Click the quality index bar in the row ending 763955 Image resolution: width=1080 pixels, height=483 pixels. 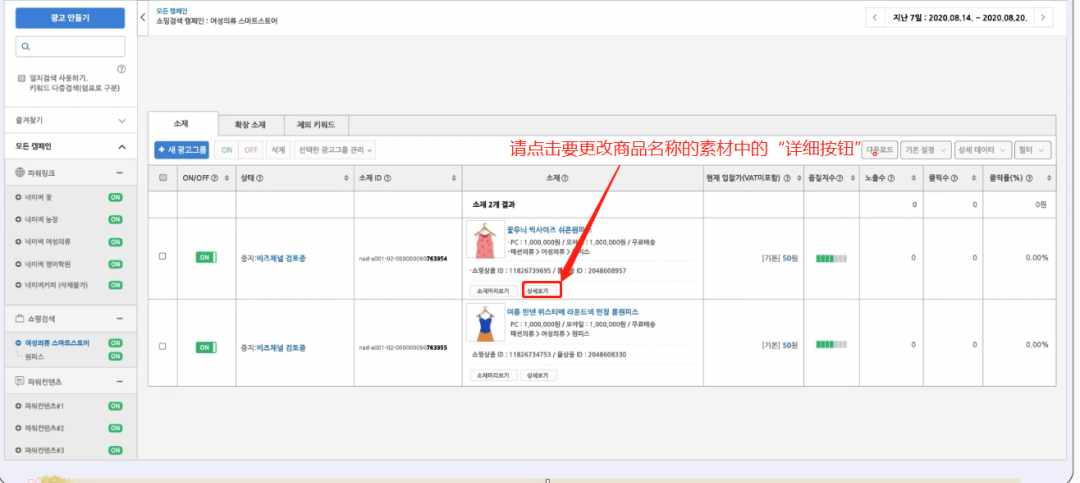[x=831, y=345]
